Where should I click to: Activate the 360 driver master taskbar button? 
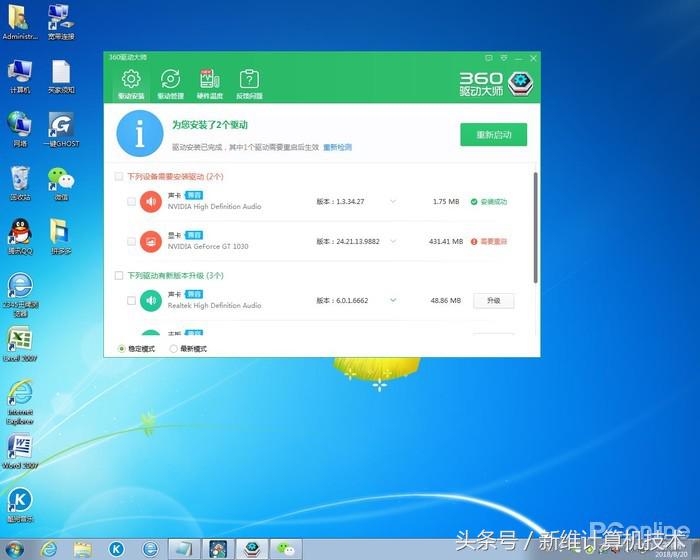252,549
